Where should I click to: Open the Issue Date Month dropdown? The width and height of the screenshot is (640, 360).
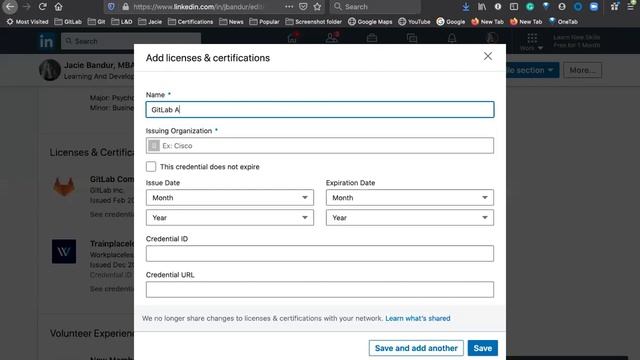(230, 198)
